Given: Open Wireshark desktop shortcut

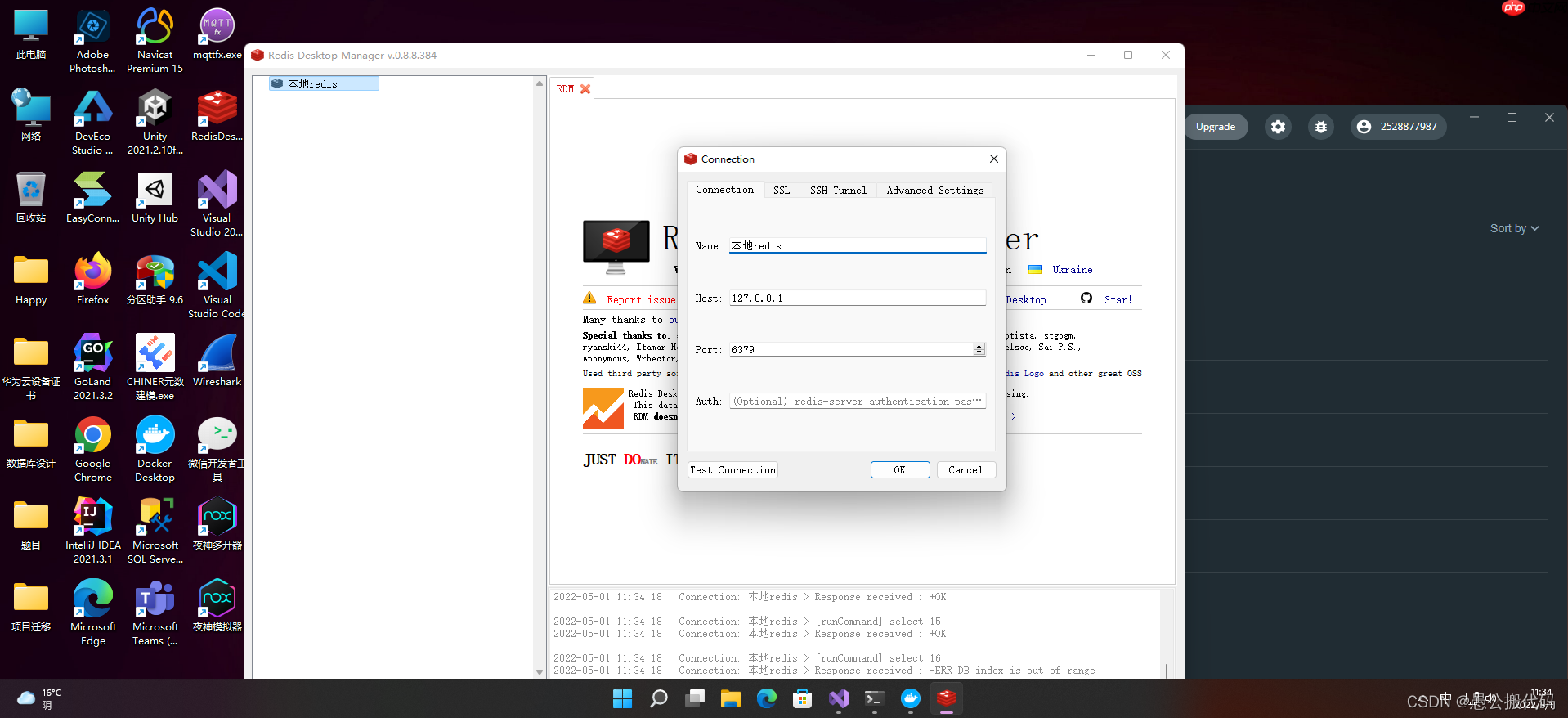Looking at the screenshot, I should 217,361.
